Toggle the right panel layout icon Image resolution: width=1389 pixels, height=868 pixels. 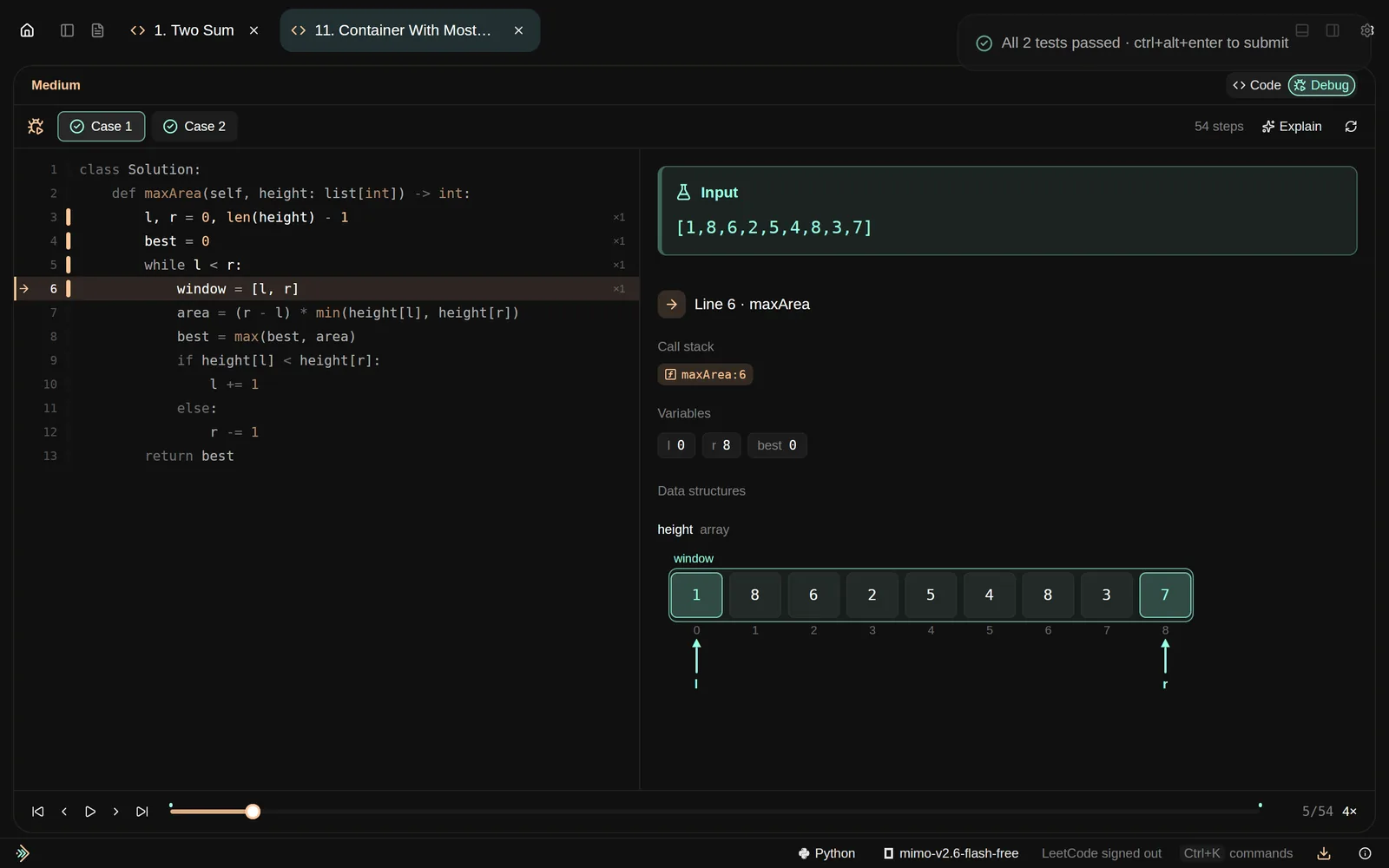point(1333,30)
